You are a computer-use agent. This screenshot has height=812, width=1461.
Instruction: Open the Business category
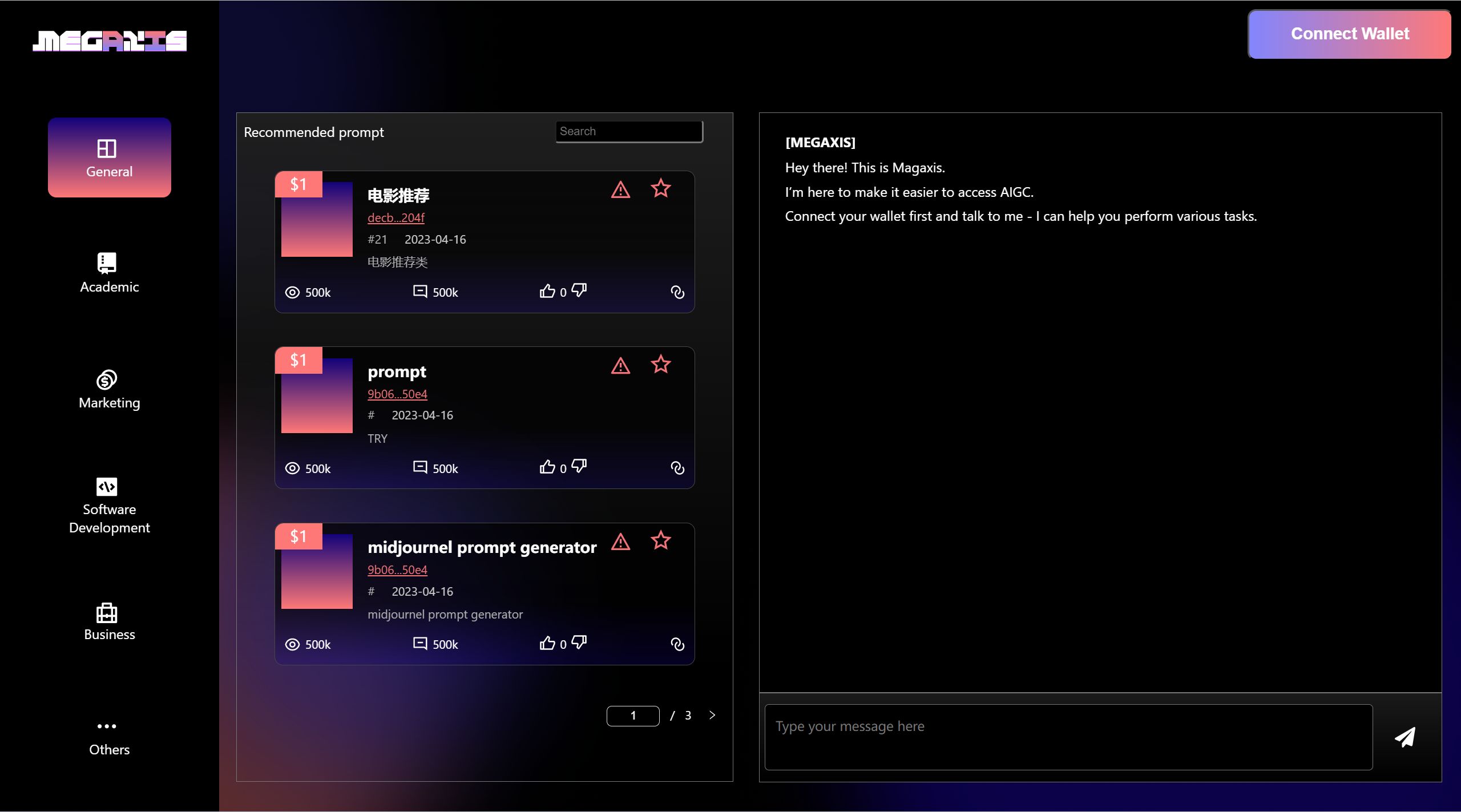110,622
